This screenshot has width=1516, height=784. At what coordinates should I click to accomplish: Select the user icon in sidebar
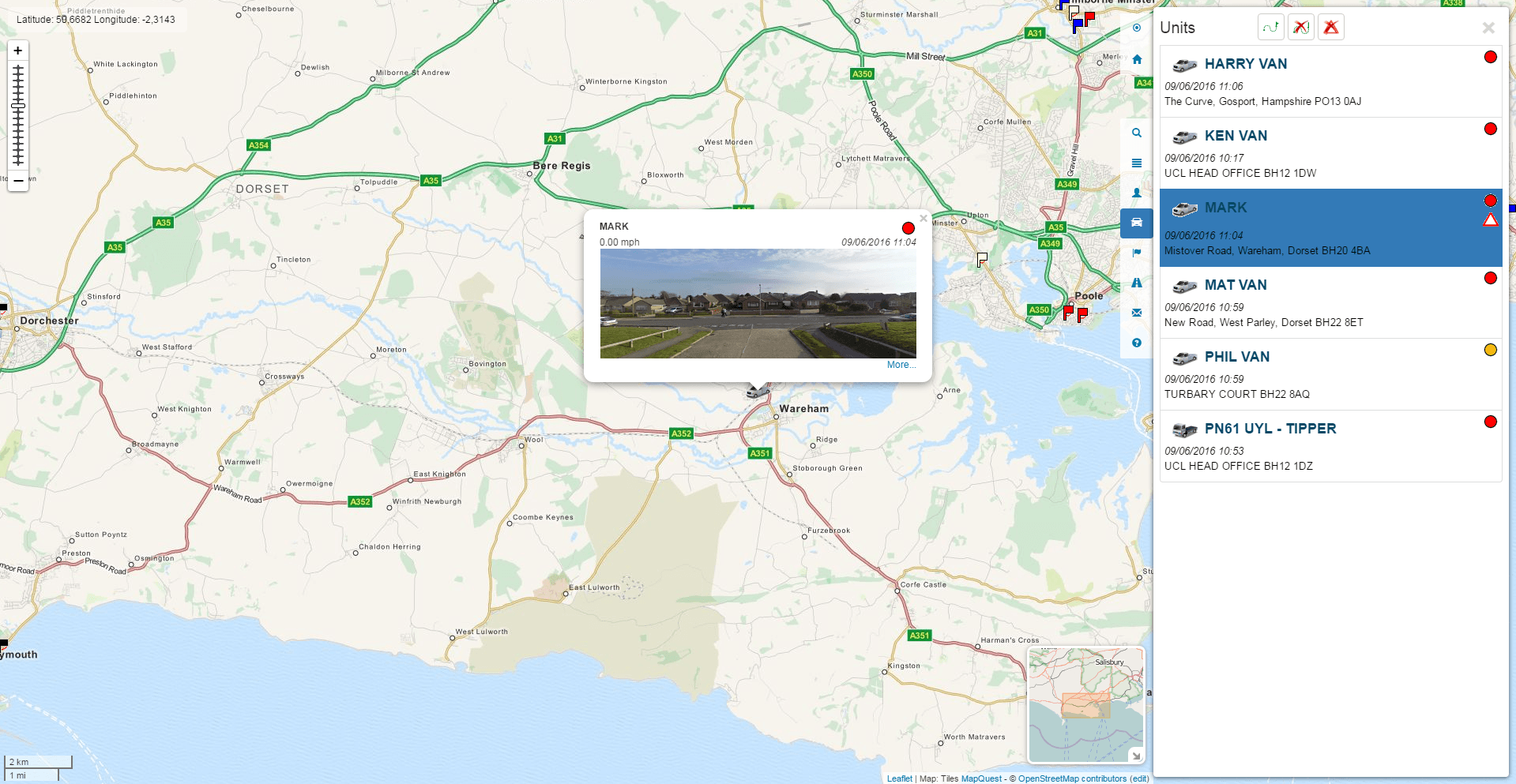point(1136,193)
